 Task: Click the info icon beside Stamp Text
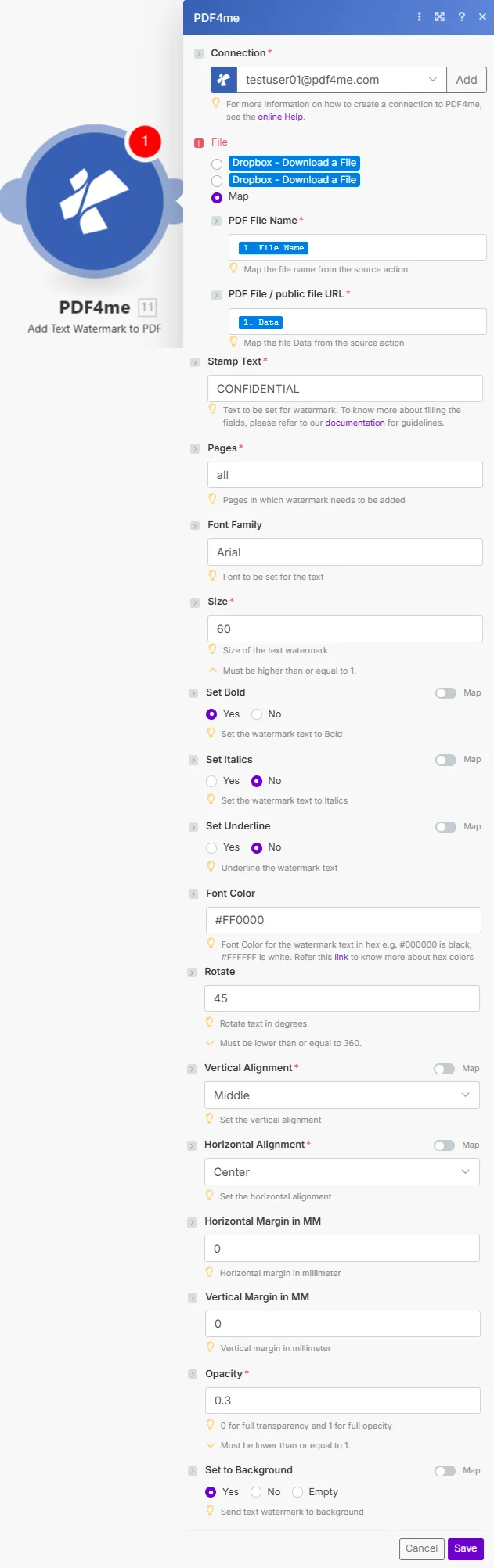click(x=195, y=362)
